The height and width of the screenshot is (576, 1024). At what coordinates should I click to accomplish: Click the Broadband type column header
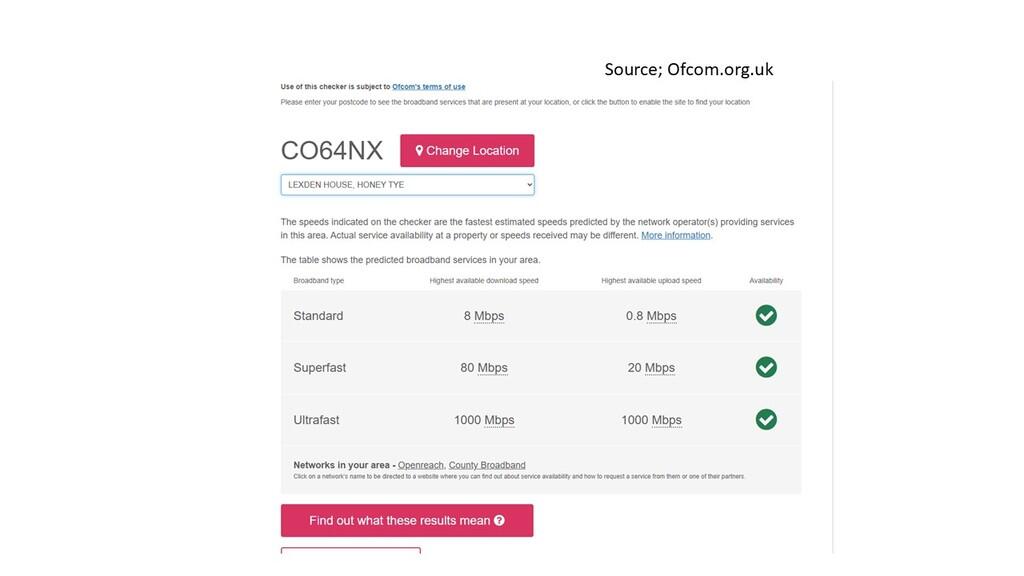click(318, 281)
